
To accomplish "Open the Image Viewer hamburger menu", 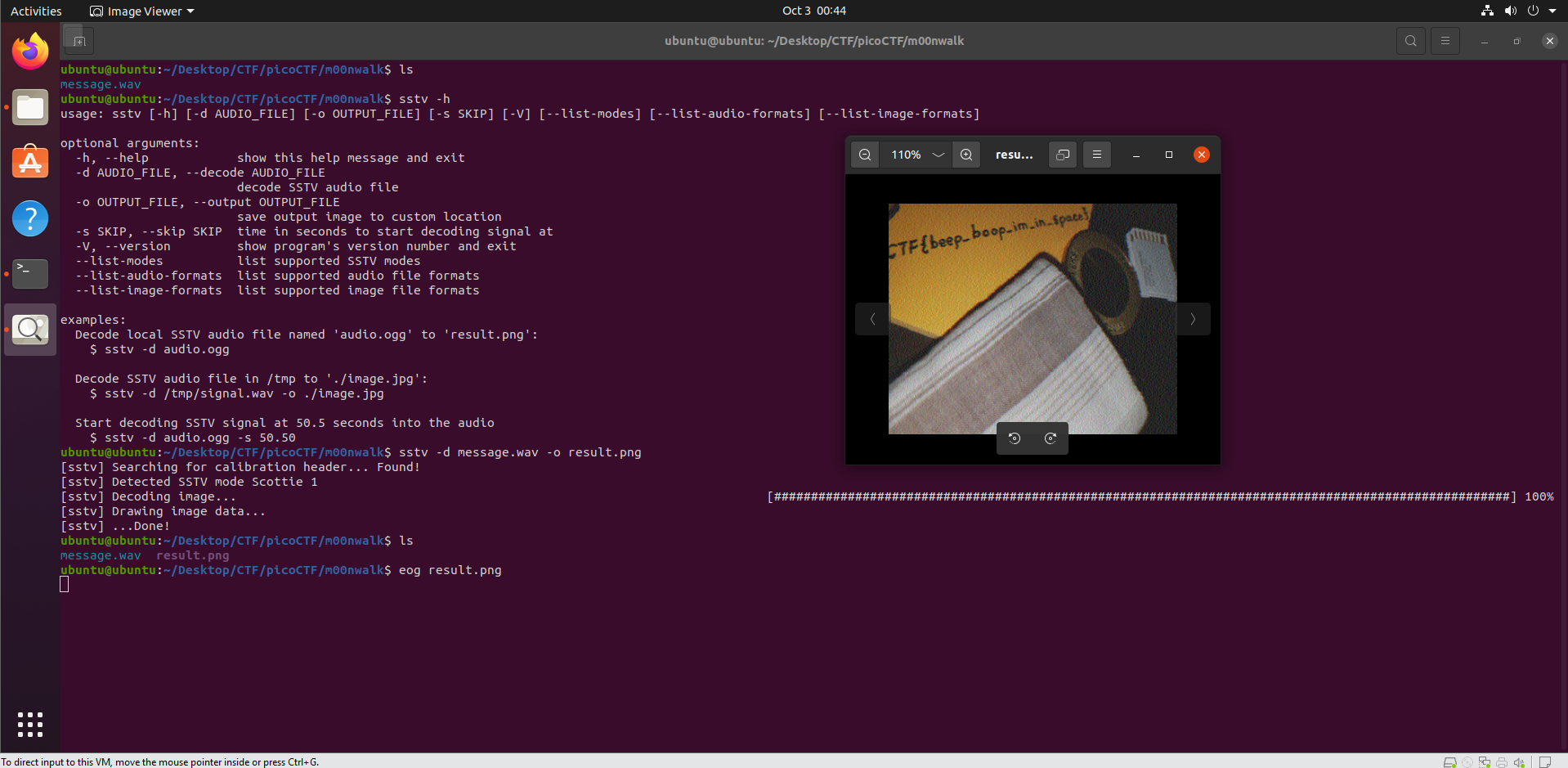I will [x=1097, y=155].
